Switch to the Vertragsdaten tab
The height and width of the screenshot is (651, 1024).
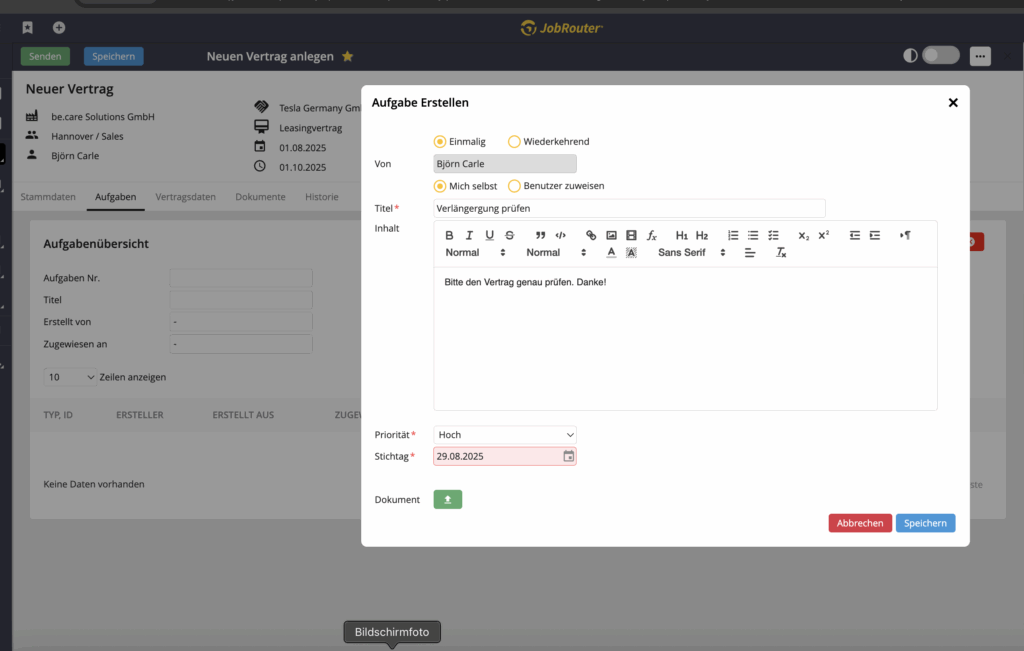pos(185,197)
